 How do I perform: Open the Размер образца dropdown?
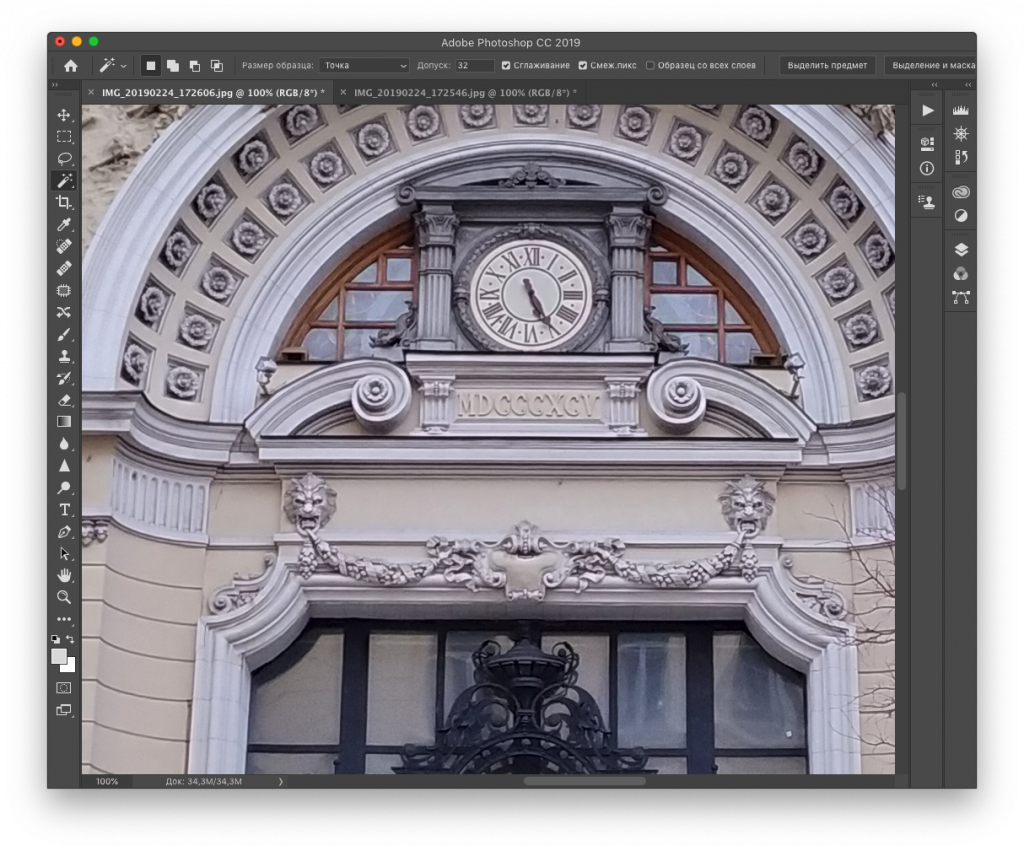(364, 66)
